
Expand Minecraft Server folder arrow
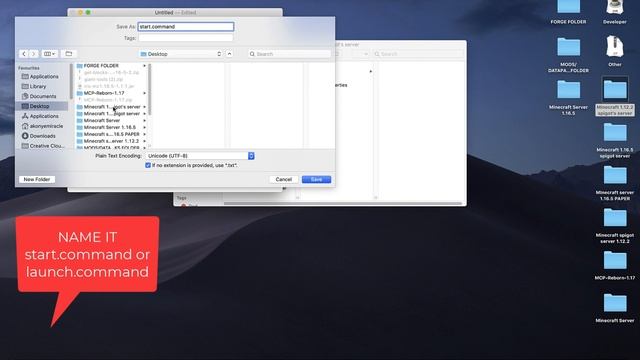click(144, 120)
